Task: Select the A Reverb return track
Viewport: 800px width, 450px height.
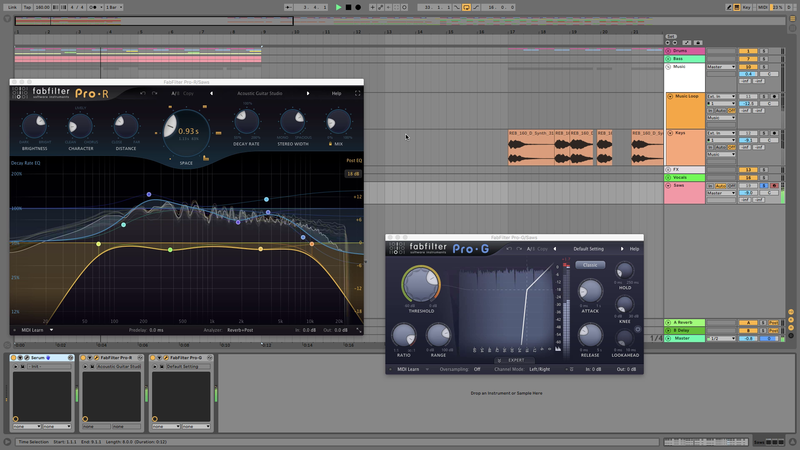Action: (x=684, y=322)
